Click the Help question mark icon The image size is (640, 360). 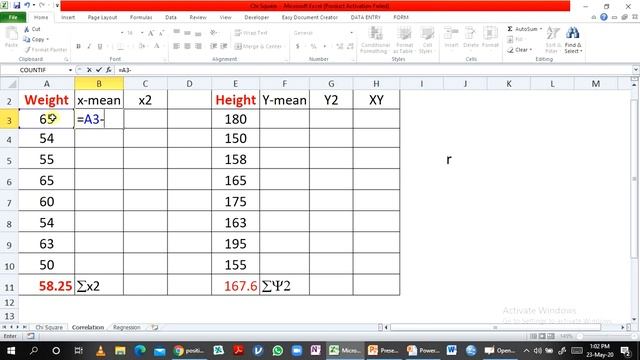click(604, 17)
